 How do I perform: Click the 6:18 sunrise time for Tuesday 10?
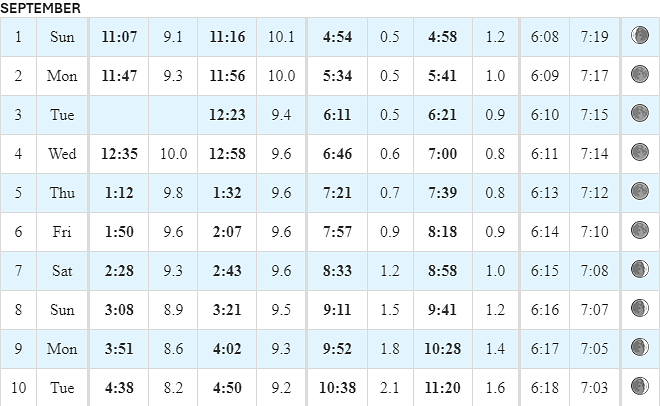pyautogui.click(x=545, y=387)
